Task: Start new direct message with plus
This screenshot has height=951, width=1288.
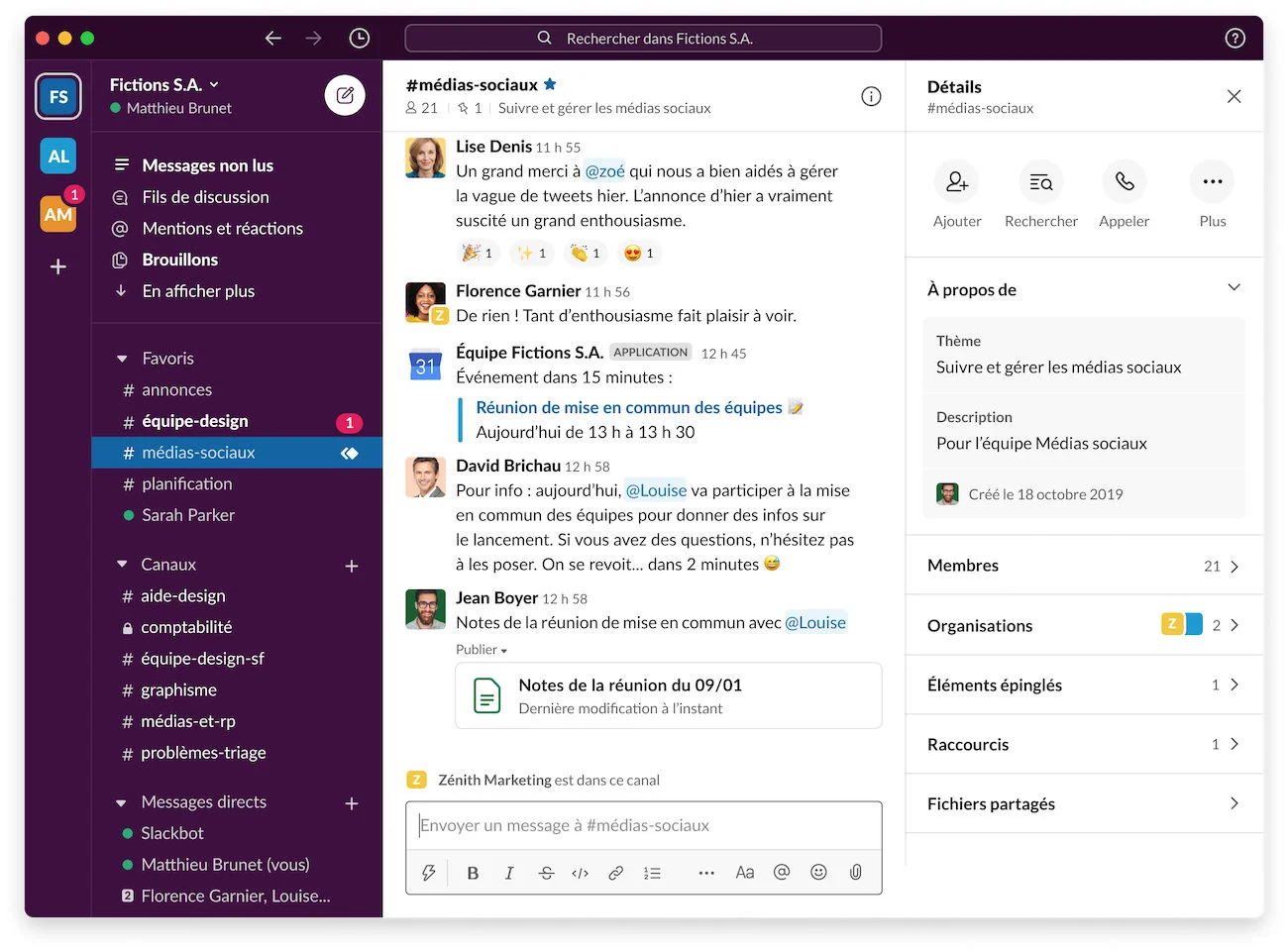Action: (x=352, y=803)
